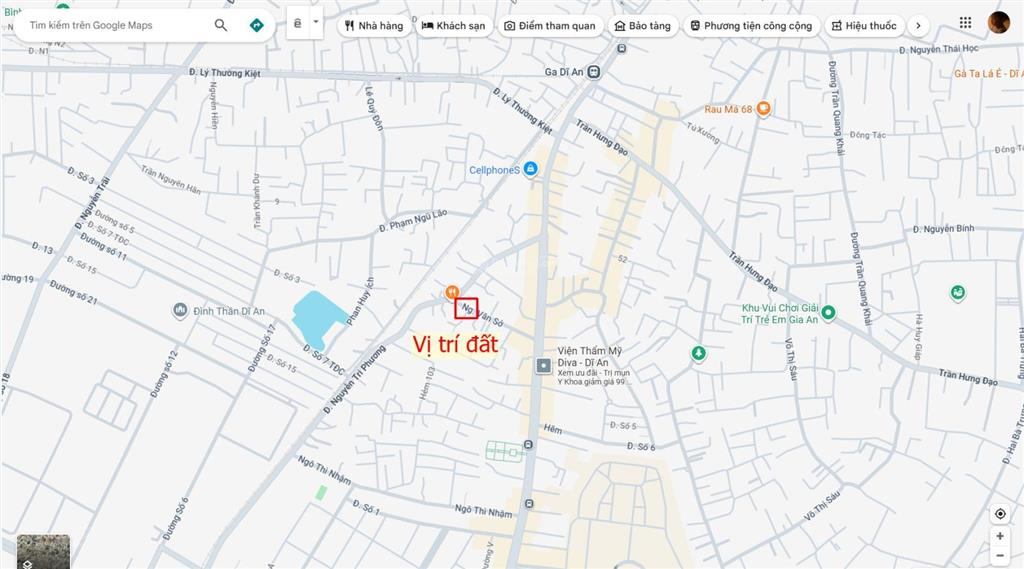Open directions with the blue arrow icon
Viewport: 1024px width, 569px height.
257,25
